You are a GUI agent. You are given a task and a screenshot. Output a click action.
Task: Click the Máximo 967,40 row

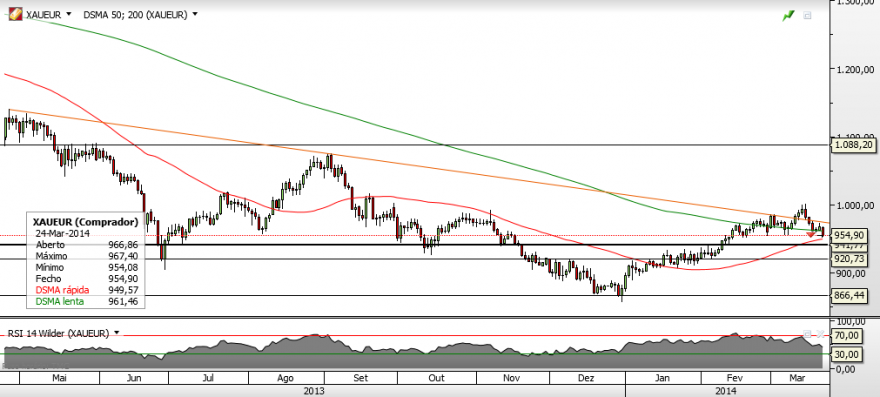(x=86, y=256)
